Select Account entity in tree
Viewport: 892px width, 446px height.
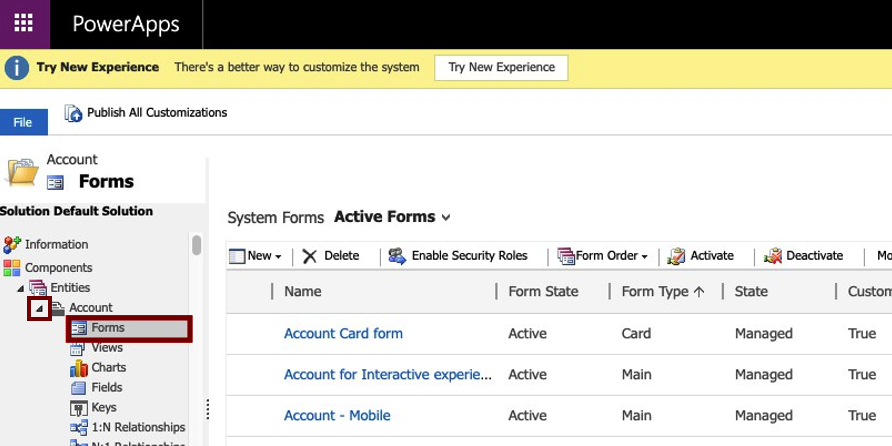[91, 308]
